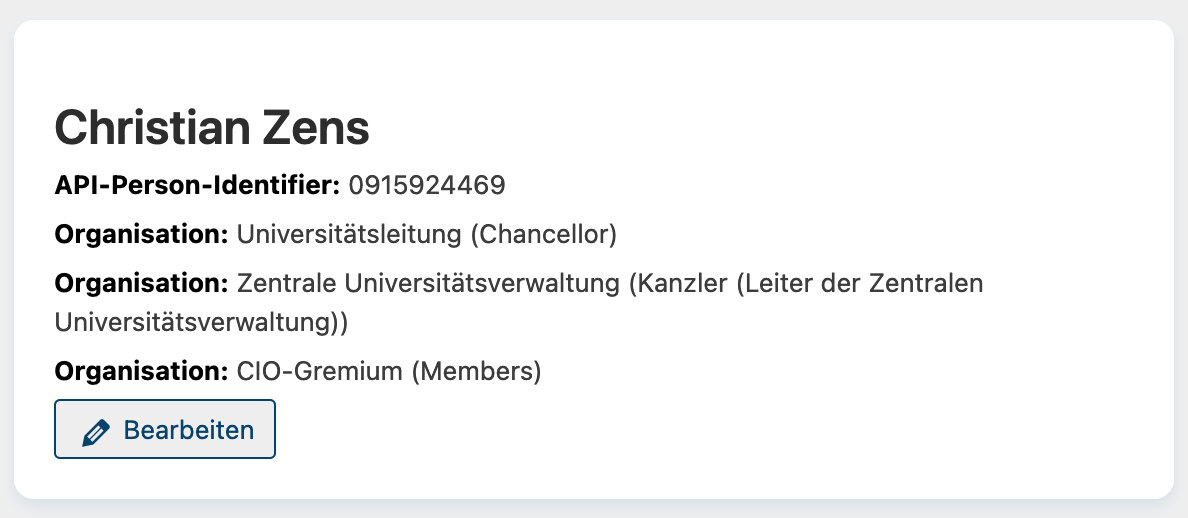Select the Christian Zens heading

coord(212,127)
